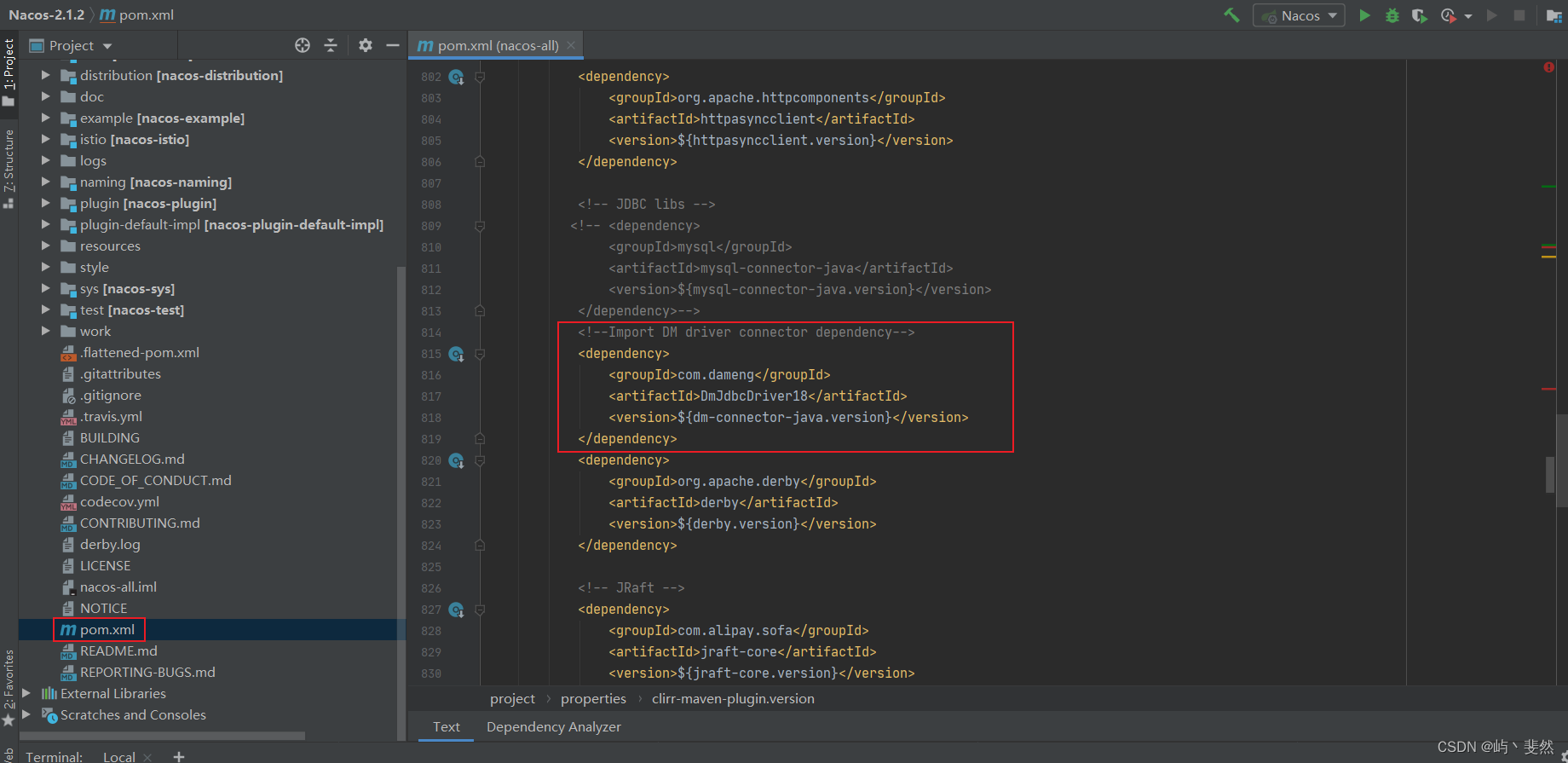Expand the example [nacos-example] module

(x=46, y=118)
